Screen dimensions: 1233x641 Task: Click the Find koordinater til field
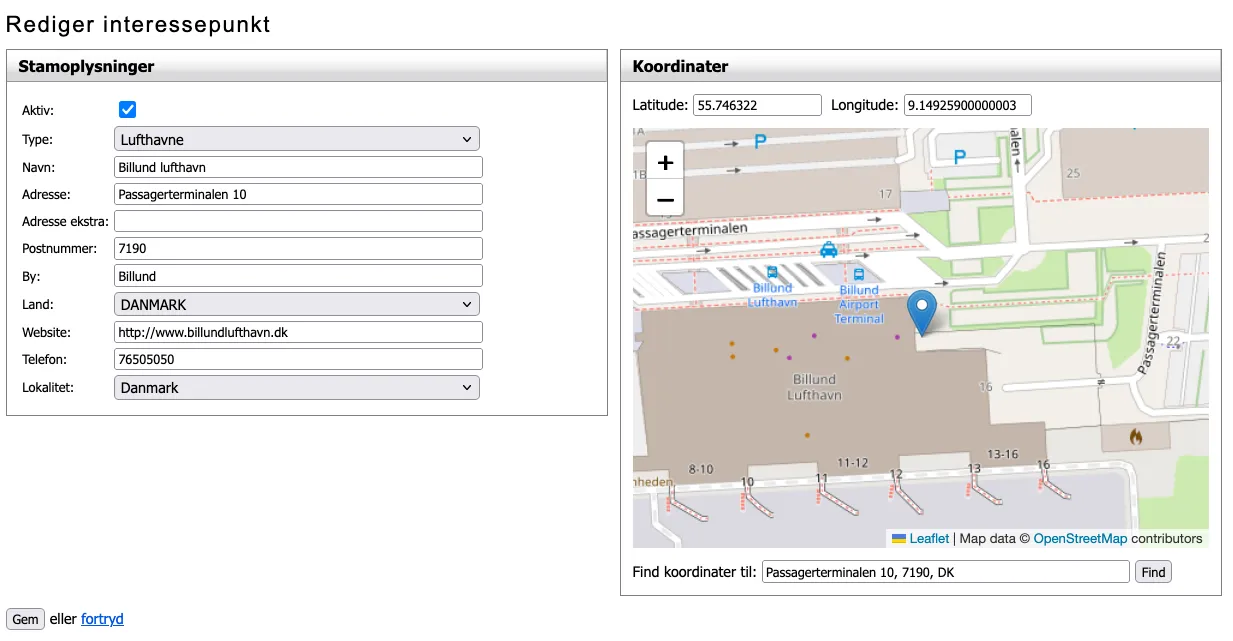pos(945,572)
